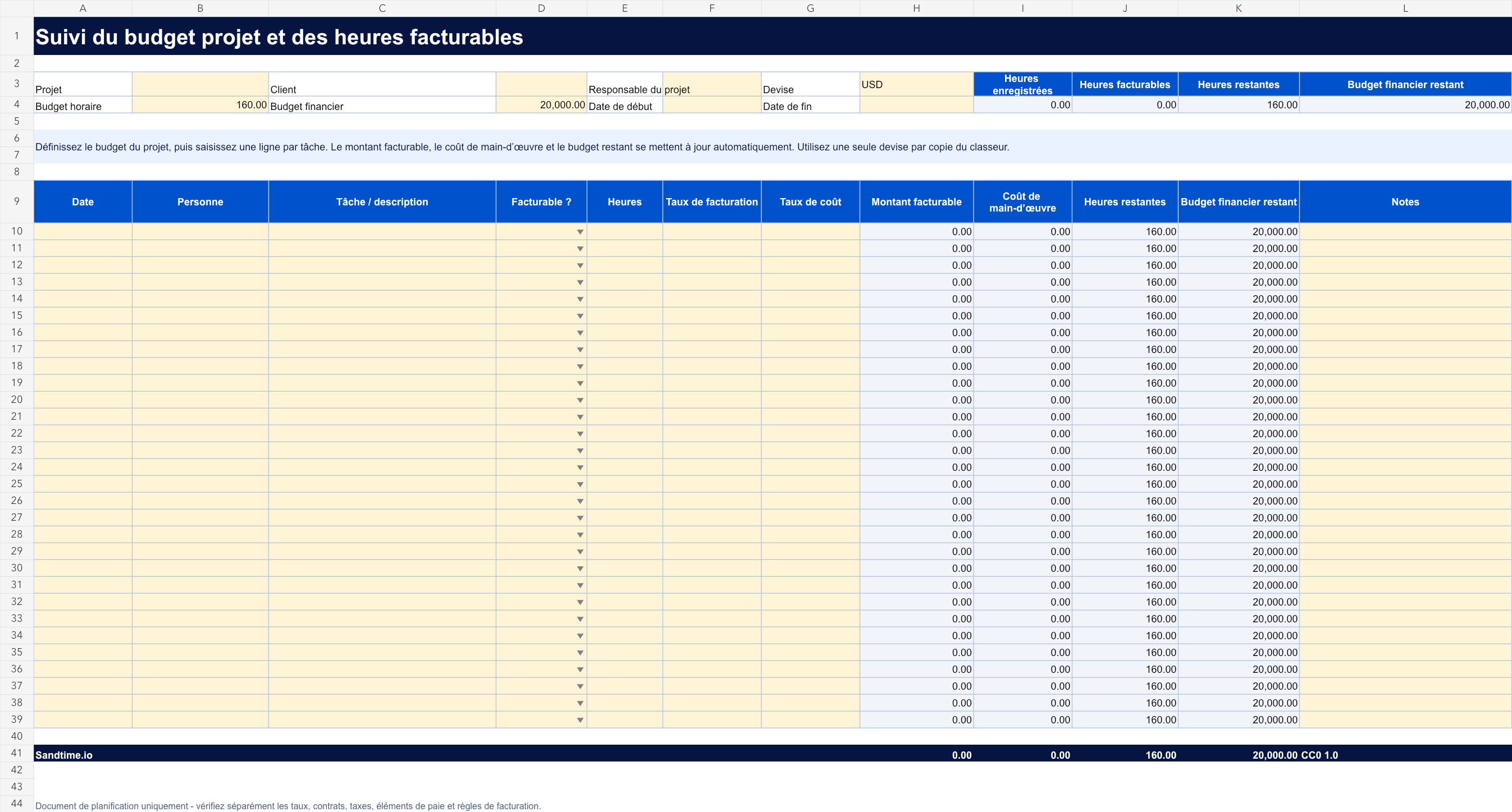Click the Montant facturable header
Screen dimensions: 1512x812
(916, 202)
